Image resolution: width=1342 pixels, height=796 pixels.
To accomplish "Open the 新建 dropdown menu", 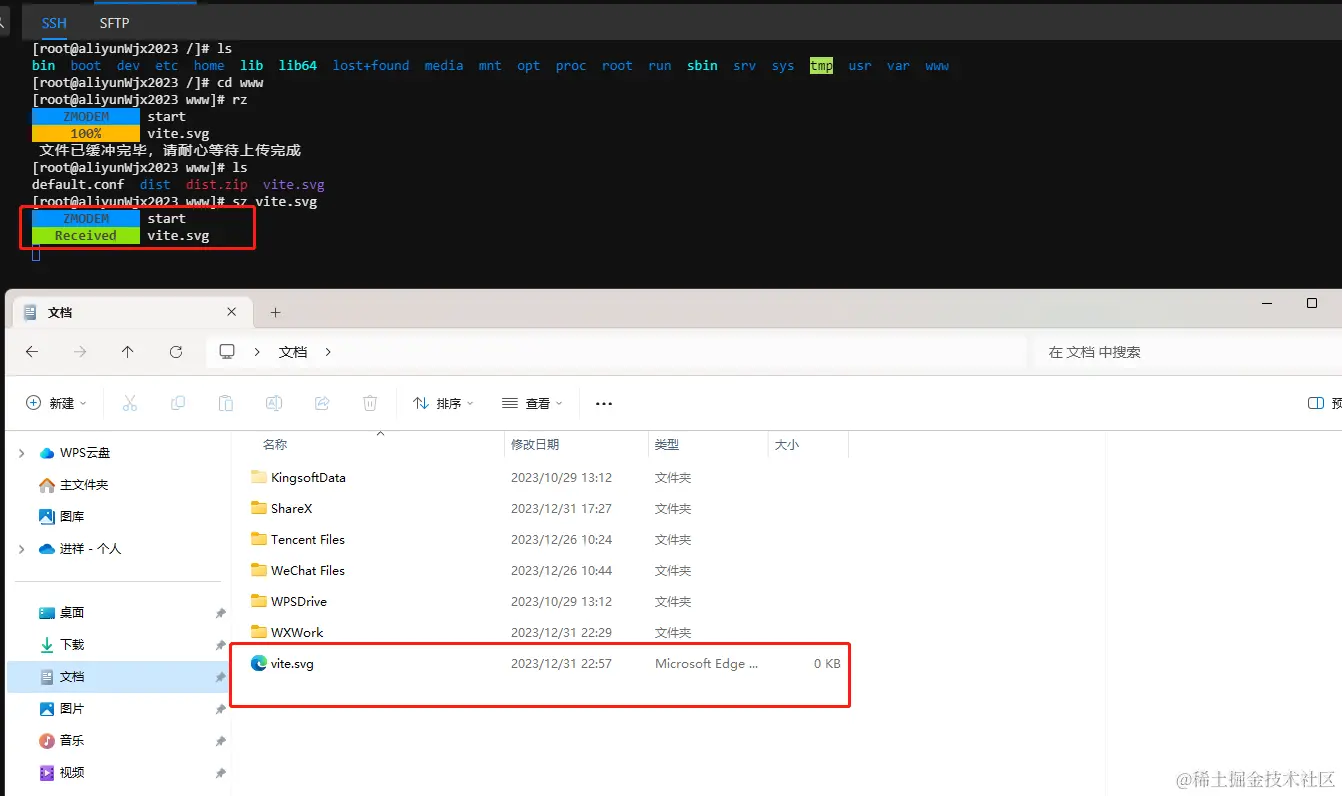I will click(x=57, y=403).
